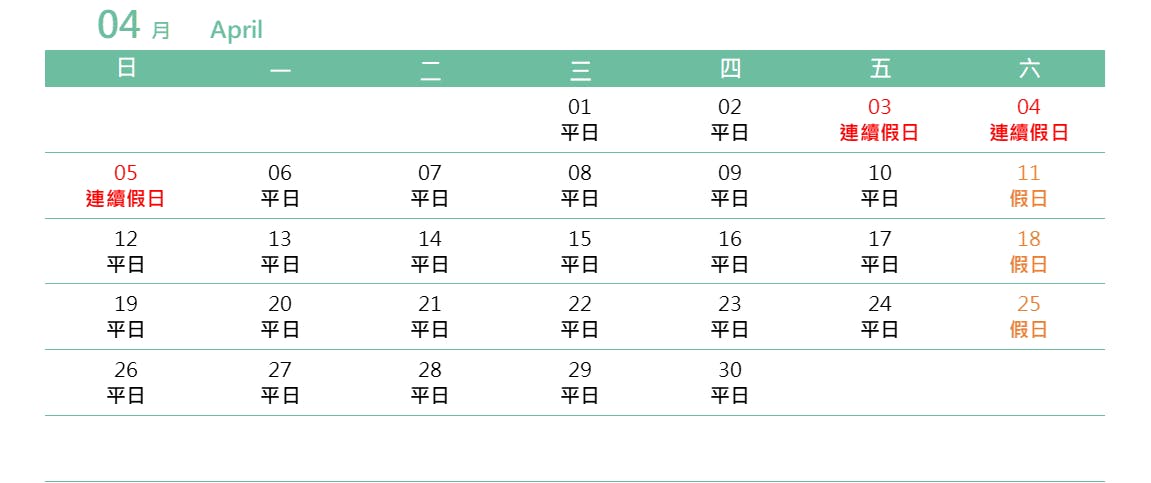Pick date 26 on Sunday column
This screenshot has width=1151, height=483.
126,382
